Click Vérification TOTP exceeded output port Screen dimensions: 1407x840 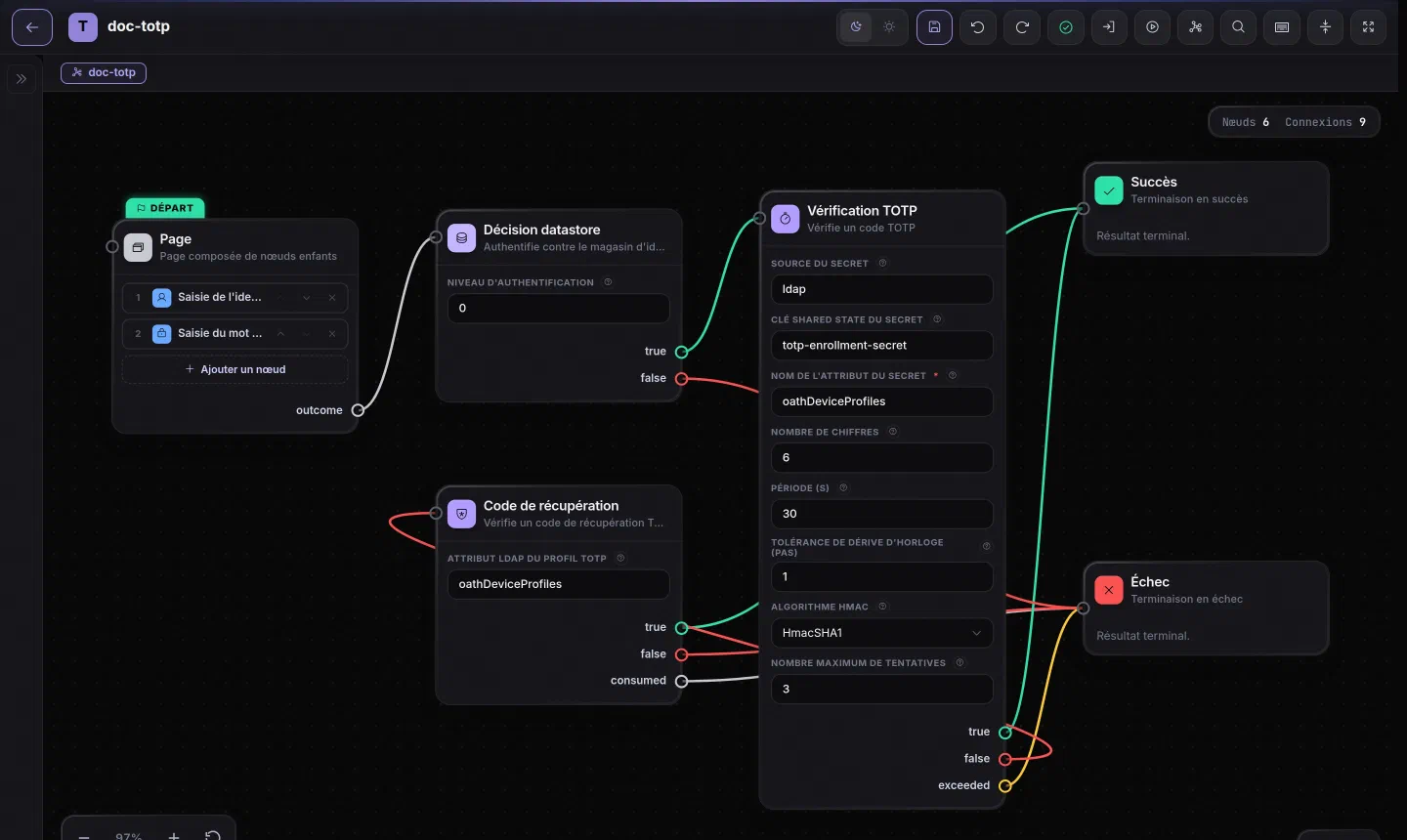tap(1005, 785)
